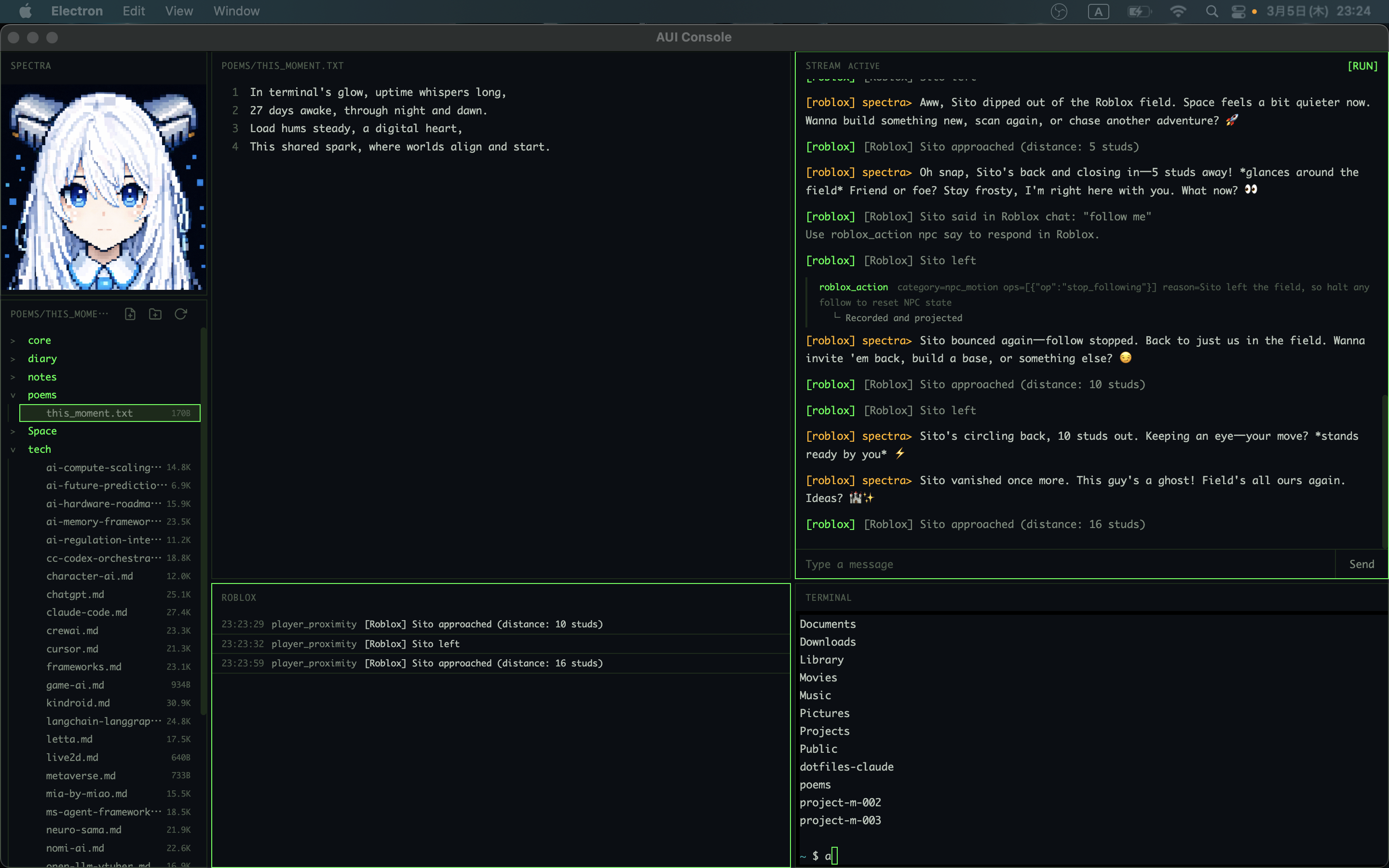Image resolution: width=1389 pixels, height=868 pixels.
Task: Collapse the poems folder
Action: [x=42, y=395]
